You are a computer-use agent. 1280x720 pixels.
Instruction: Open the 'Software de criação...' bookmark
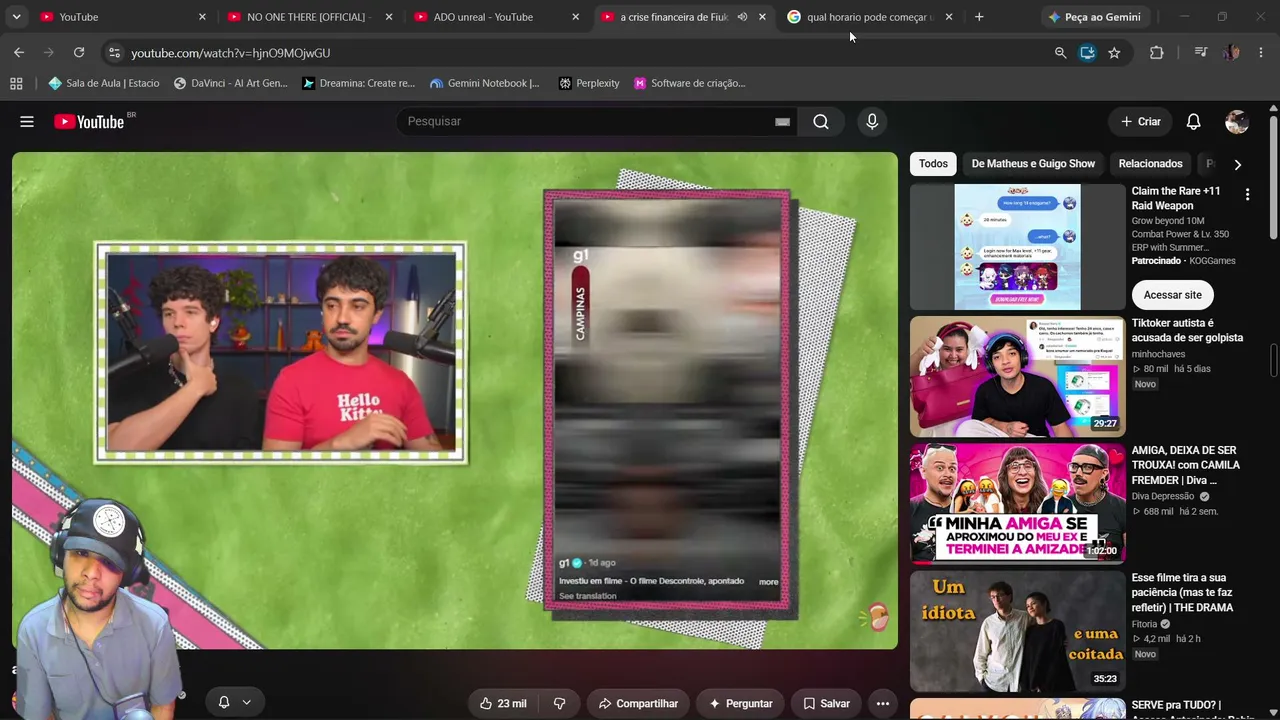point(689,83)
